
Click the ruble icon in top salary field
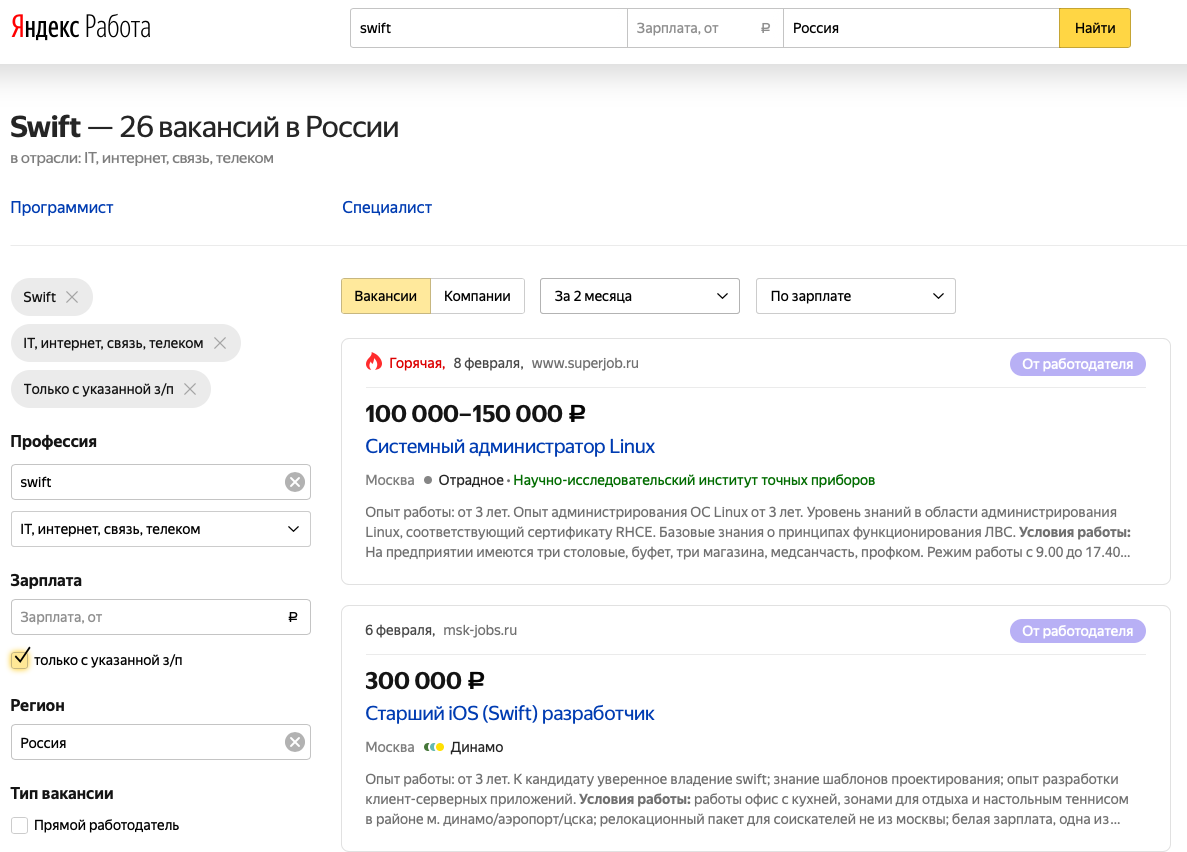pos(765,28)
